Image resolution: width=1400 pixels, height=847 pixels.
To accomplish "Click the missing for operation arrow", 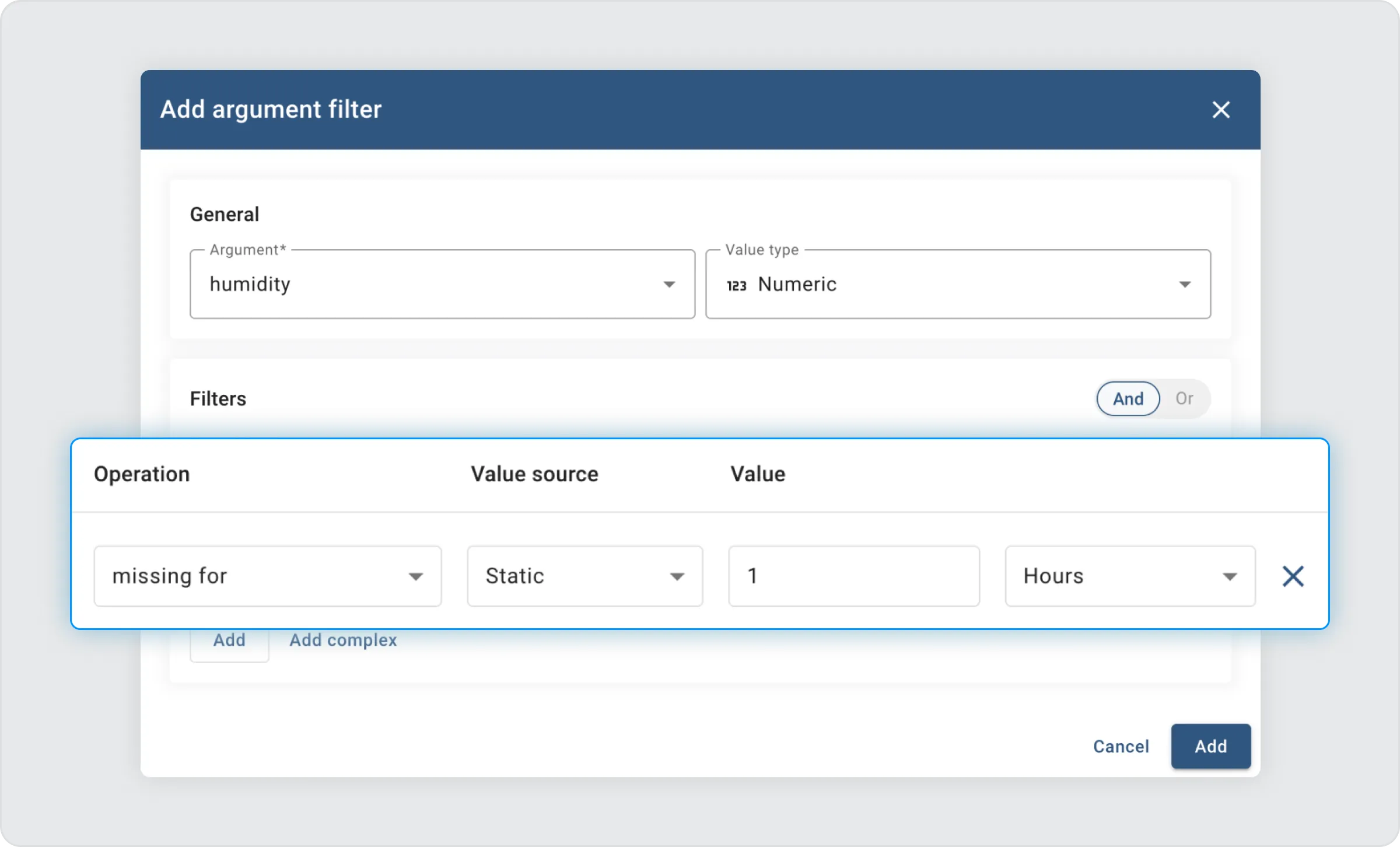I will [x=415, y=577].
